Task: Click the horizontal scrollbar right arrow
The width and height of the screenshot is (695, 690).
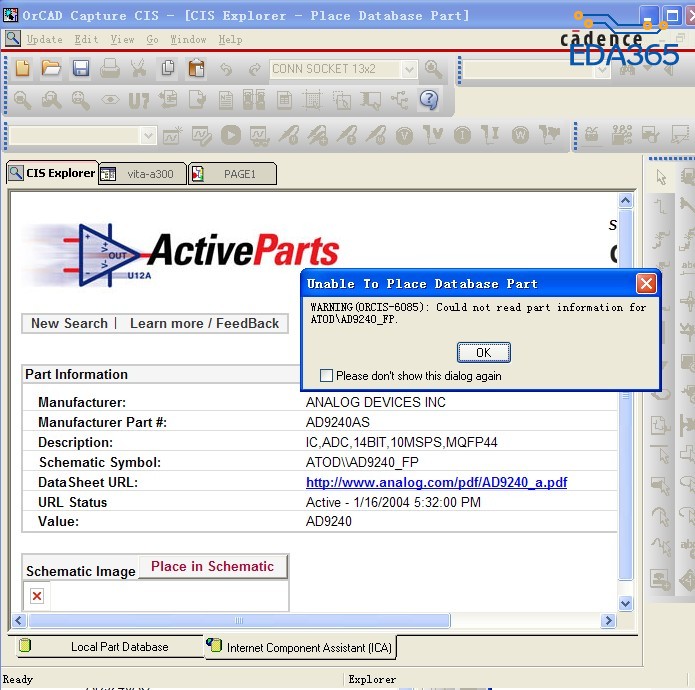Action: pos(608,620)
